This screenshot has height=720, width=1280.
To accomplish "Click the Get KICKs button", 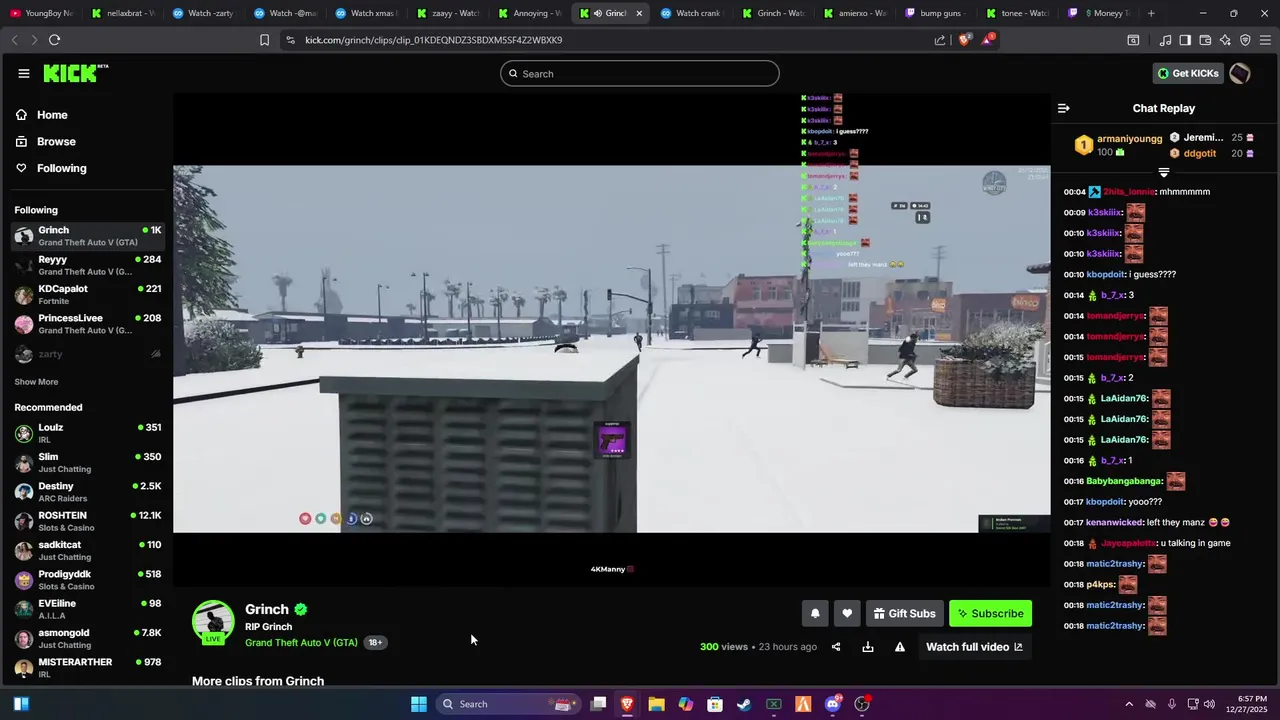I will pos(1189,73).
